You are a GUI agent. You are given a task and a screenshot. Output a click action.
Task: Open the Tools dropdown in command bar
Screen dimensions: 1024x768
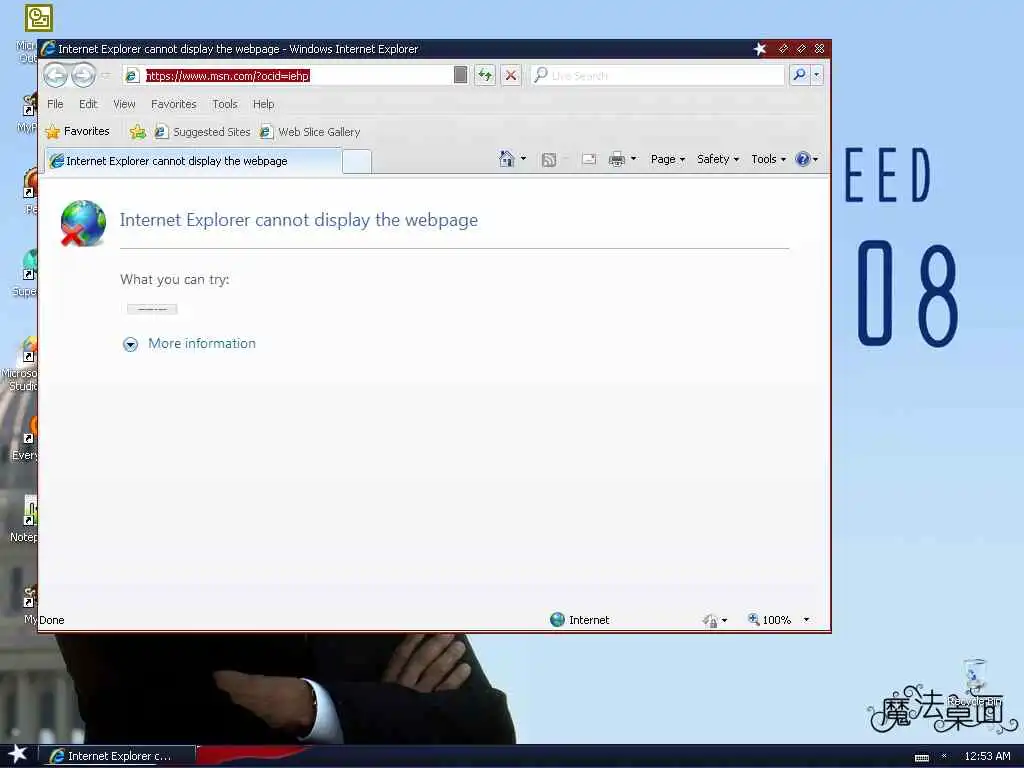[x=768, y=159]
